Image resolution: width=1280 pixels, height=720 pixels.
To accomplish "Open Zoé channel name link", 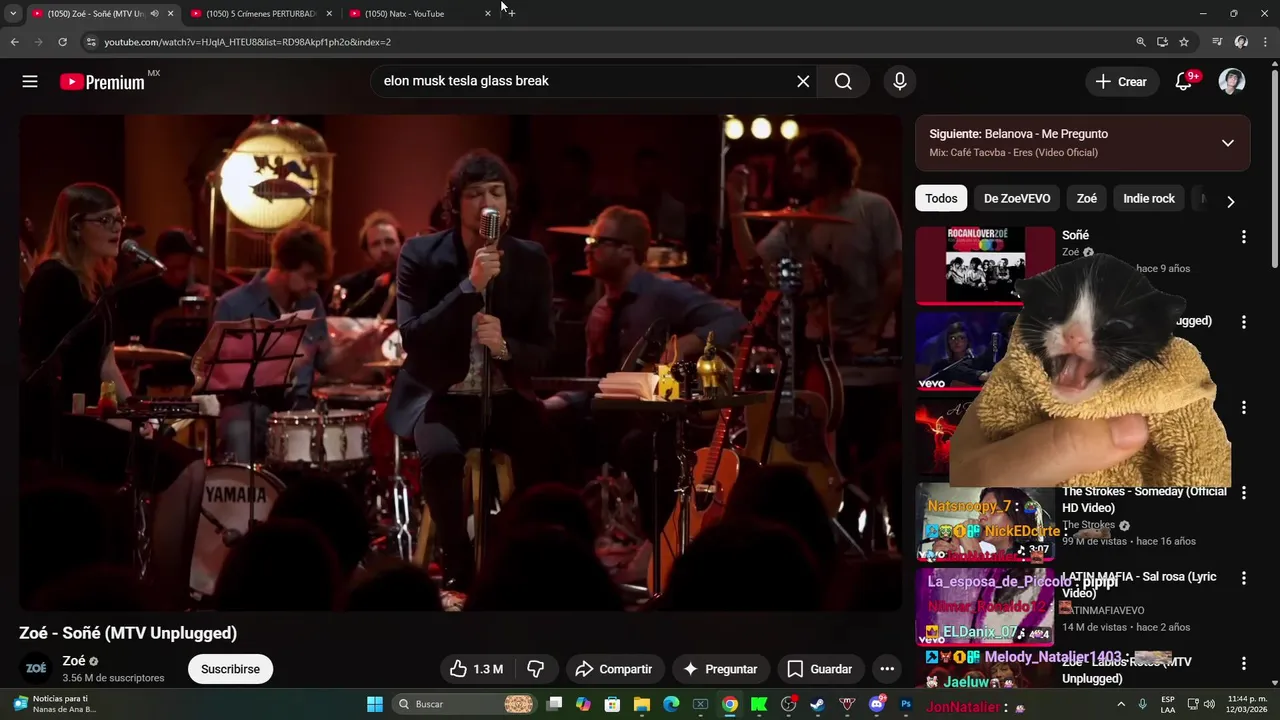I will [x=74, y=661].
